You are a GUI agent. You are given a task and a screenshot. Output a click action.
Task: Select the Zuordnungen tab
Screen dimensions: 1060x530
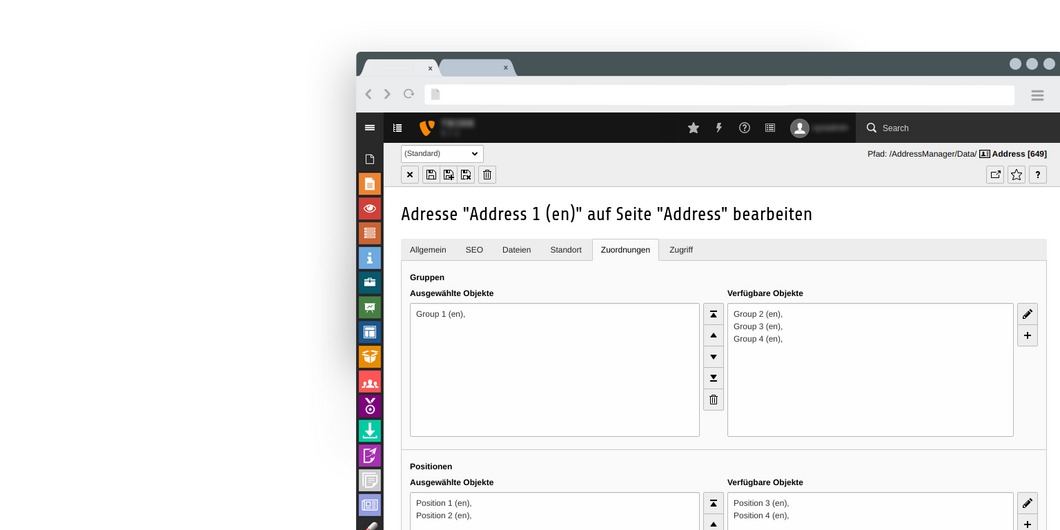pyautogui.click(x=625, y=249)
